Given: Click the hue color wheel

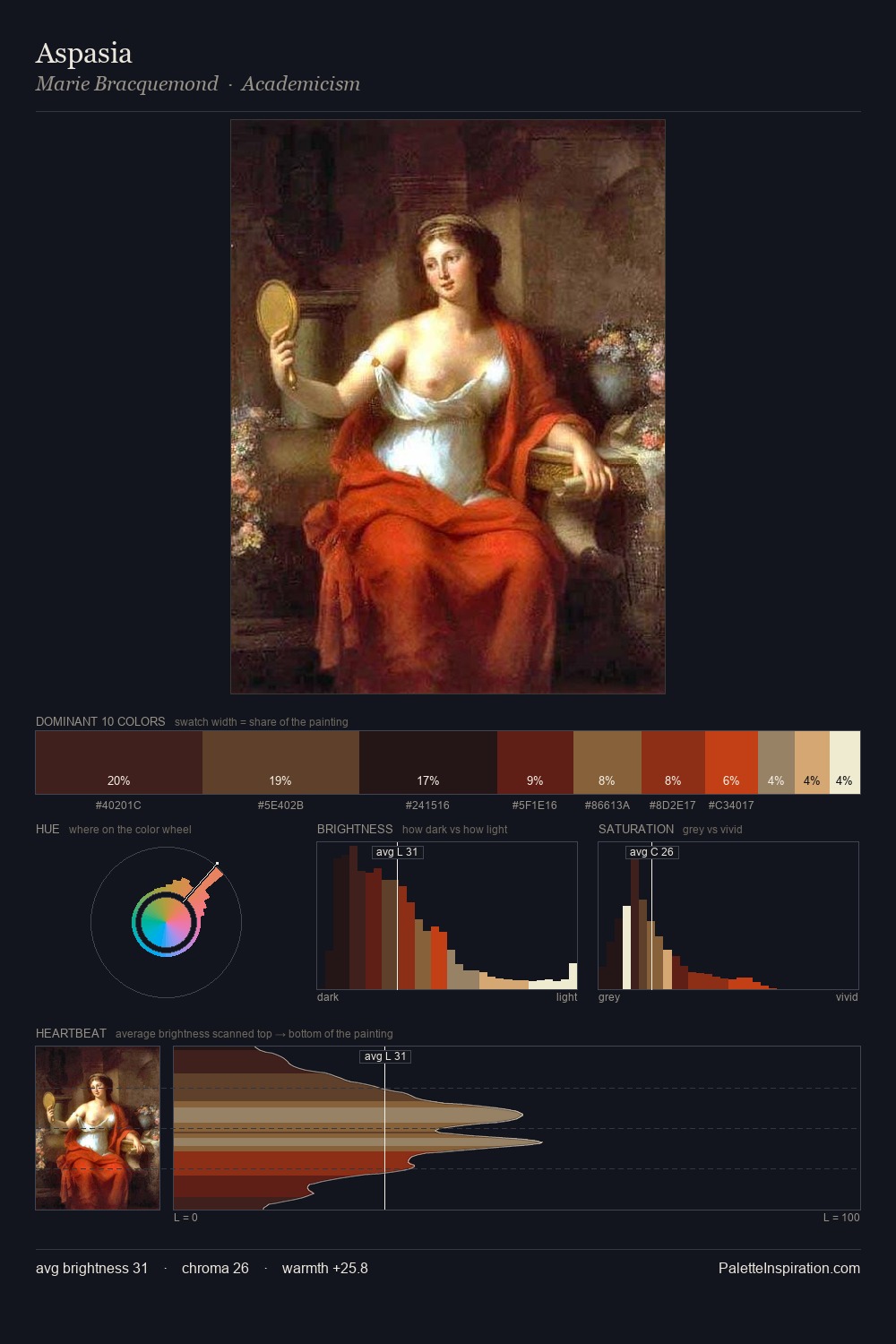Looking at the screenshot, I should tap(166, 922).
